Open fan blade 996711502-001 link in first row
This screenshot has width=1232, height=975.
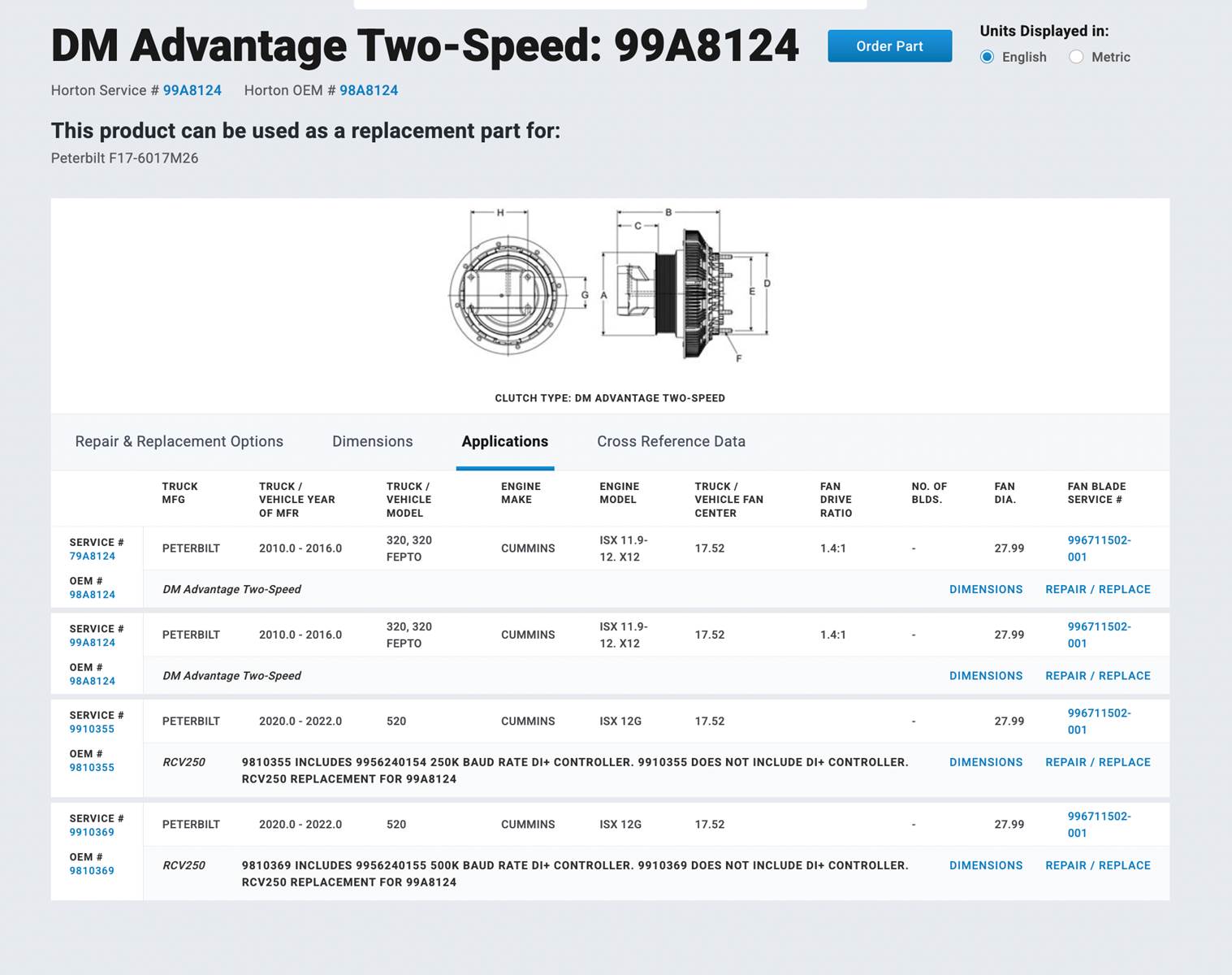coord(1098,548)
